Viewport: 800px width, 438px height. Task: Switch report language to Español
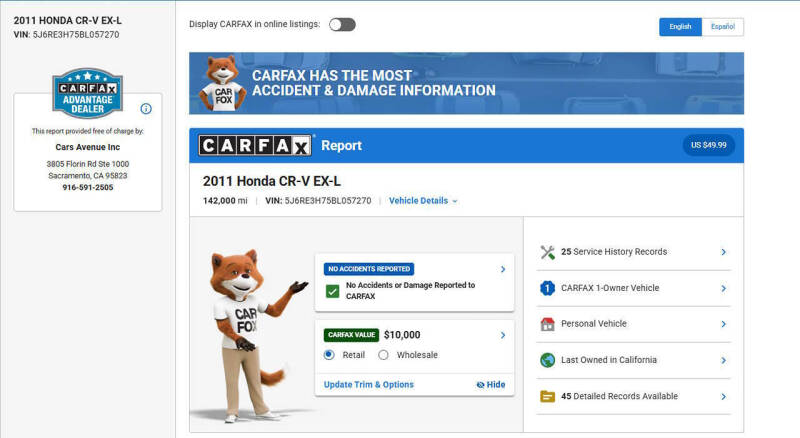722,27
